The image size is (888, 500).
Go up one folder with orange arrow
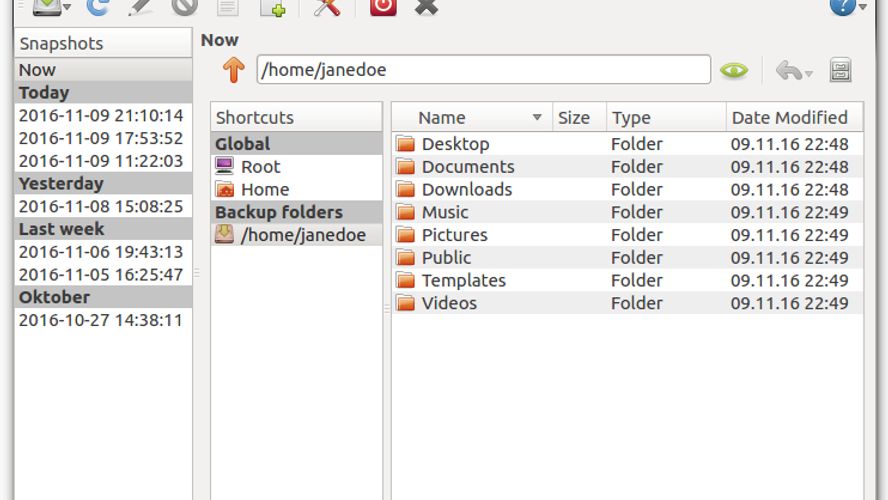point(233,70)
